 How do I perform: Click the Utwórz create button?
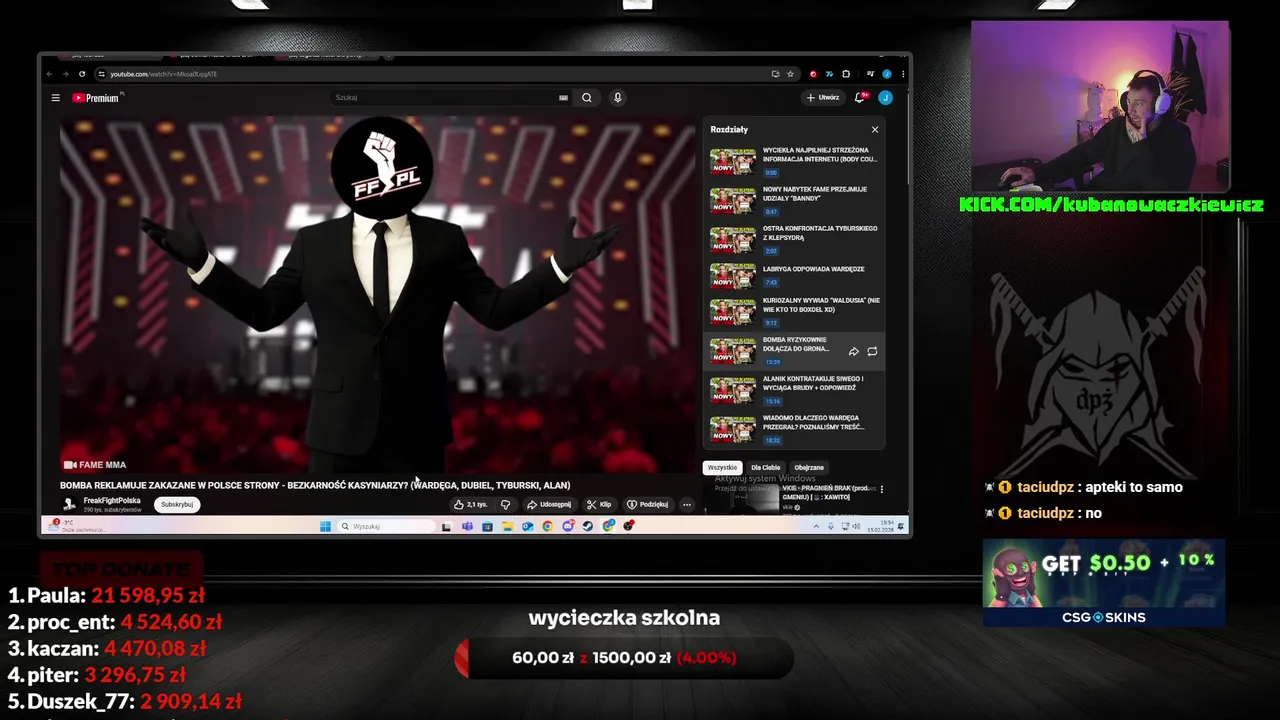click(823, 98)
